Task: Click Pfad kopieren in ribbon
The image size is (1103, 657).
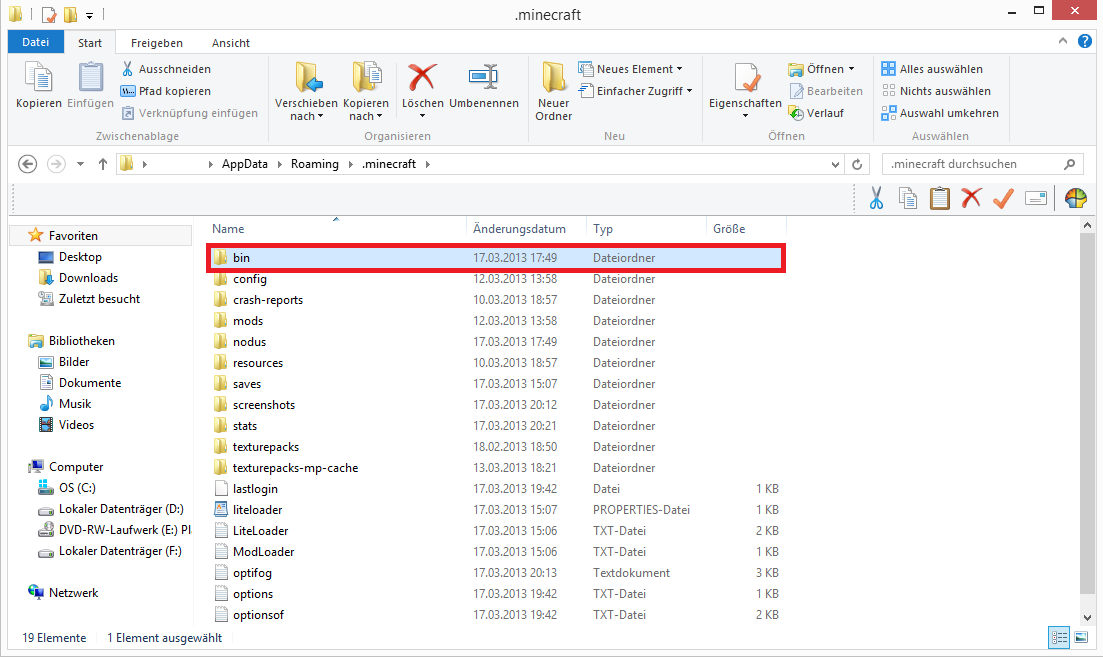Action: [166, 91]
